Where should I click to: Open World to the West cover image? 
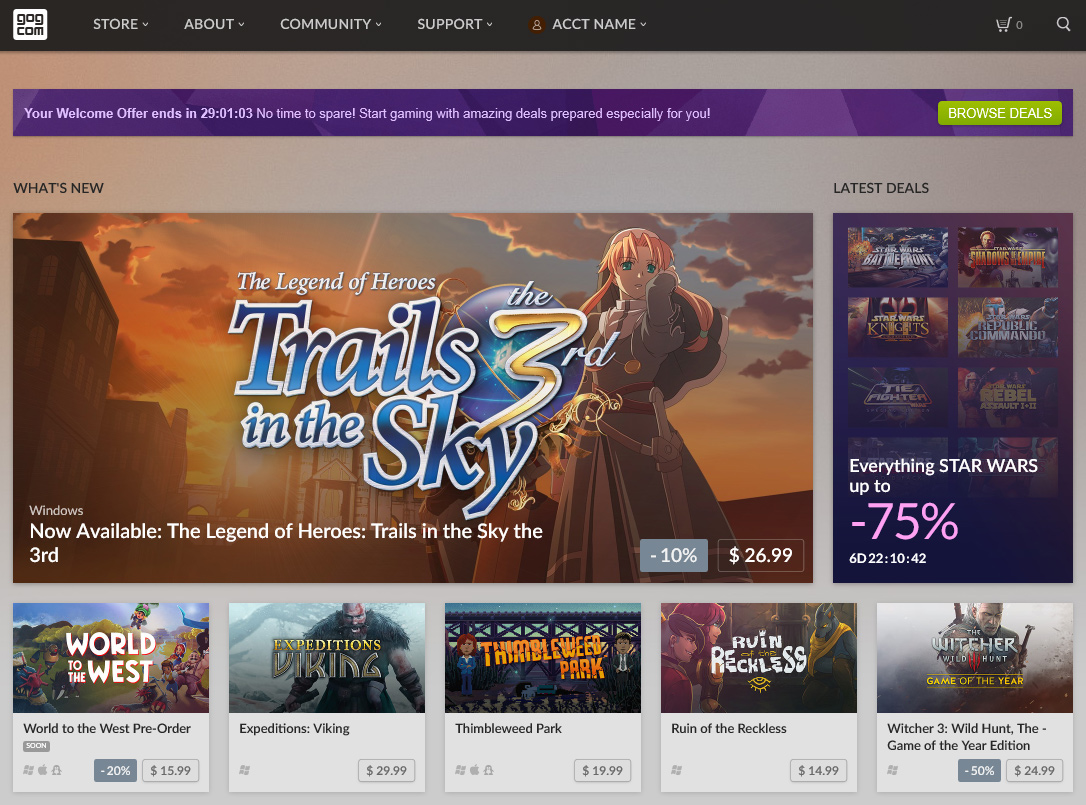tap(111, 657)
